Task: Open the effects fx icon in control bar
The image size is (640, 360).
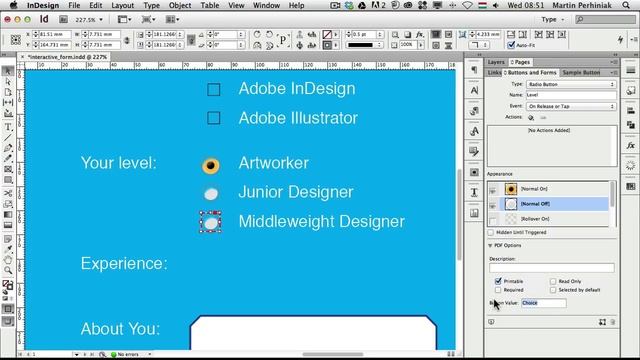Action: click(420, 35)
